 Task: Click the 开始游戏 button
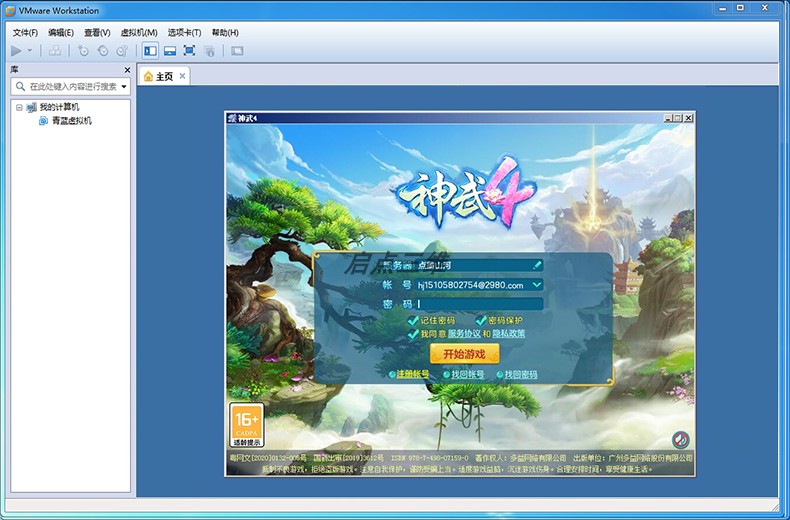[x=465, y=354]
